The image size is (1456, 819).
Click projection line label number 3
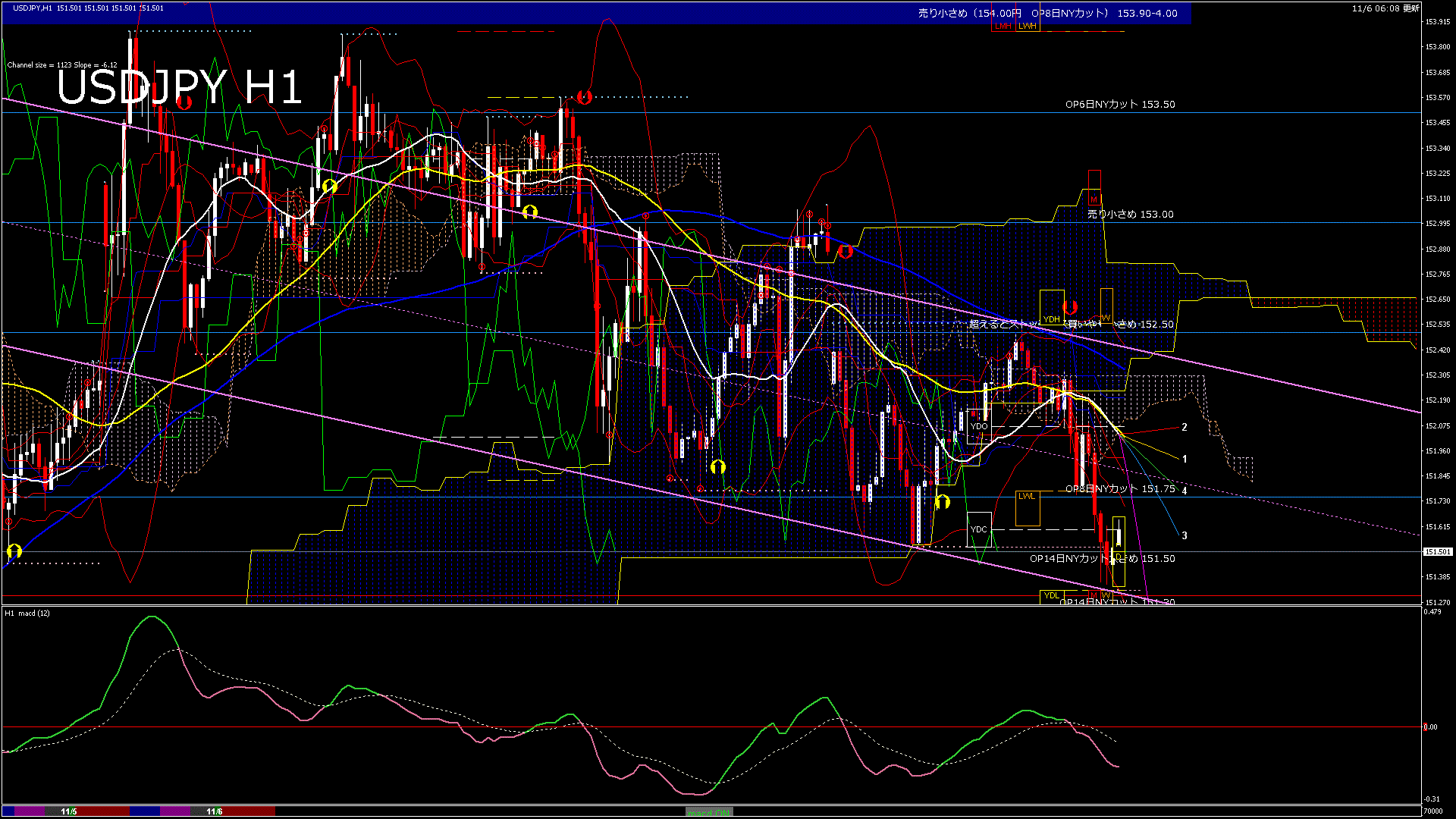click(1185, 535)
